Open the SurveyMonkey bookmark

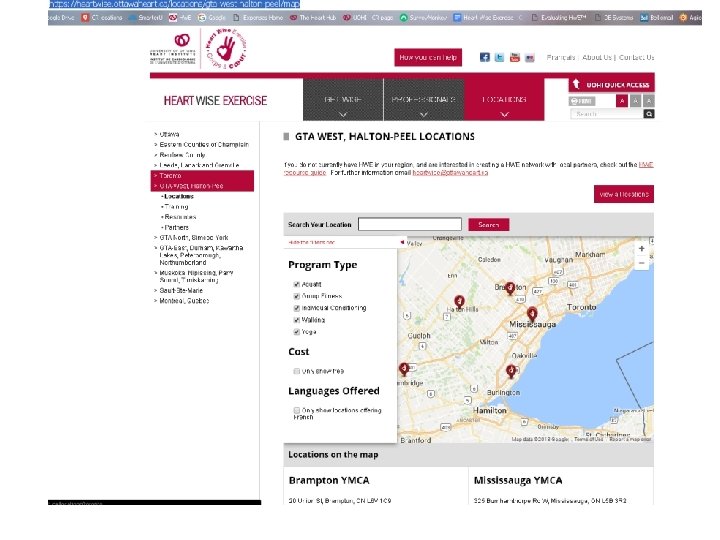click(423, 17)
